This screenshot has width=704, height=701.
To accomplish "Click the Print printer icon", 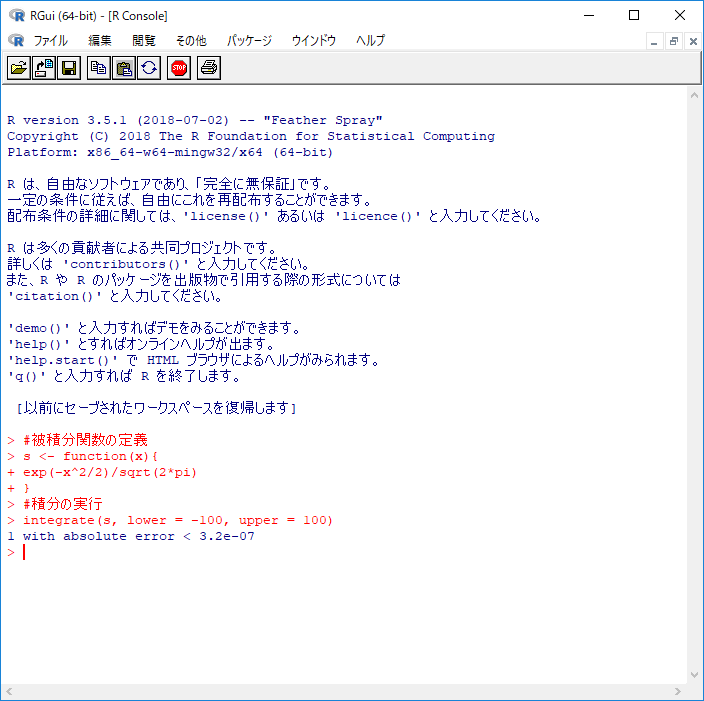I will click(209, 68).
